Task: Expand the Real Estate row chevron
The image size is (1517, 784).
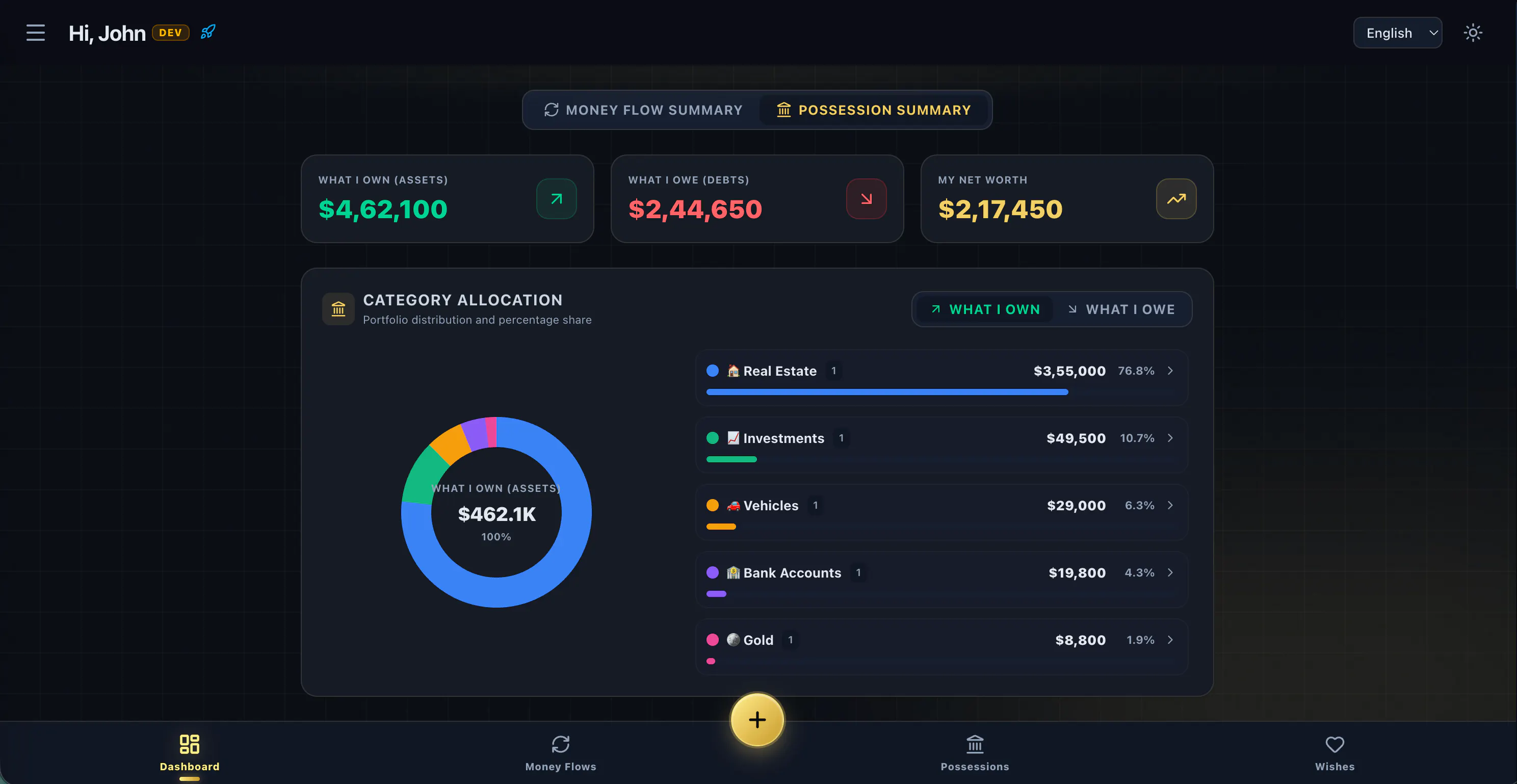Action: click(x=1170, y=371)
